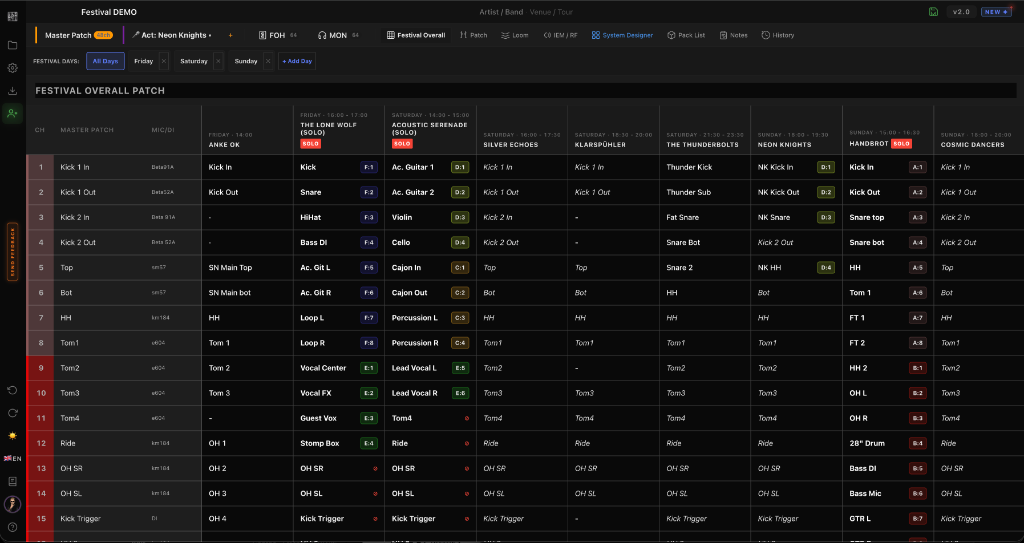Click The Thunderbolts column header

[x=705, y=130]
